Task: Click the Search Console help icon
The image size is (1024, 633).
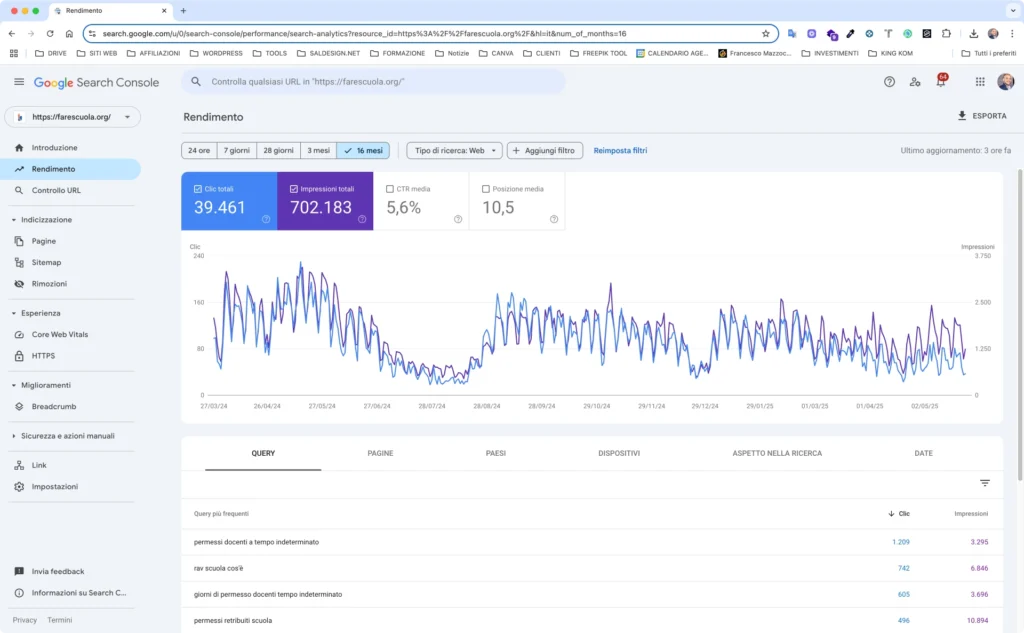Action: 889,82
